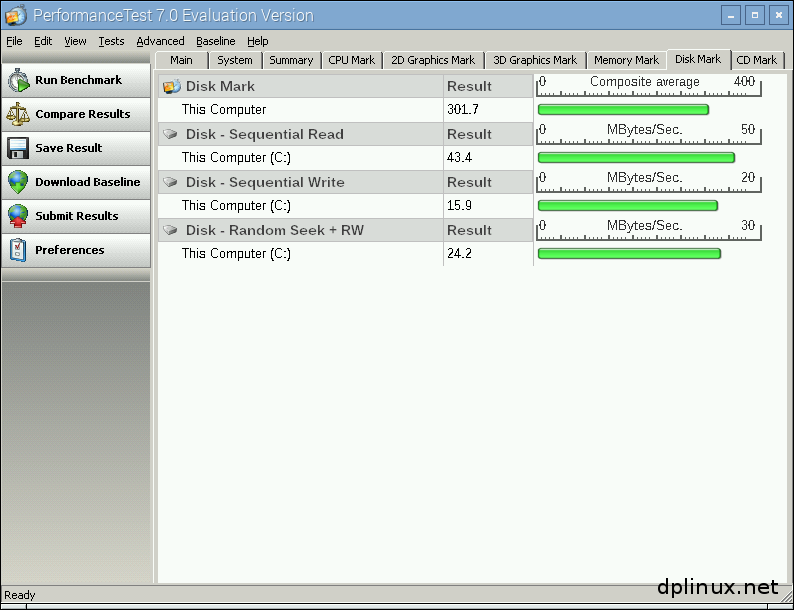Viewport: 794px width, 610px height.
Task: Switch to the CD Mark tab
Action: 757,60
